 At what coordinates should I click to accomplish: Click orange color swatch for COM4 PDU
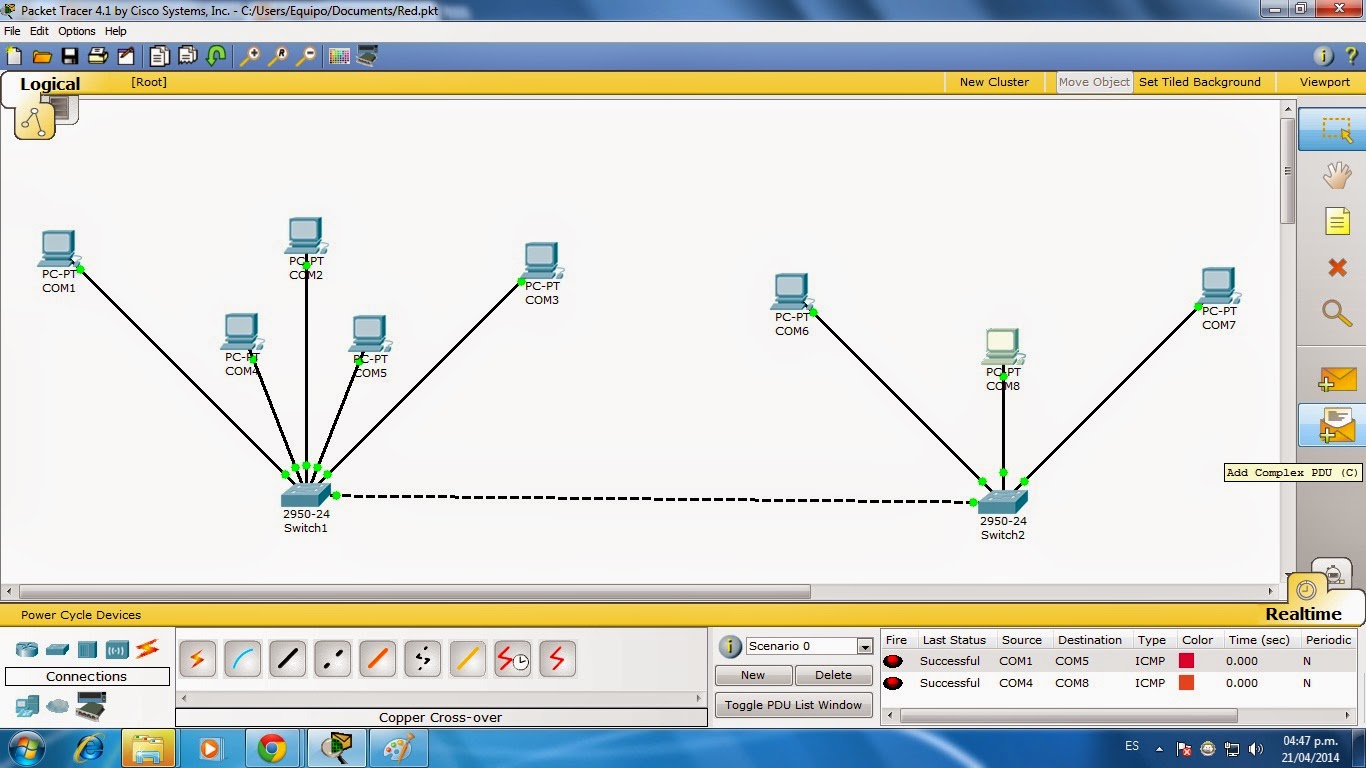pyautogui.click(x=1186, y=683)
